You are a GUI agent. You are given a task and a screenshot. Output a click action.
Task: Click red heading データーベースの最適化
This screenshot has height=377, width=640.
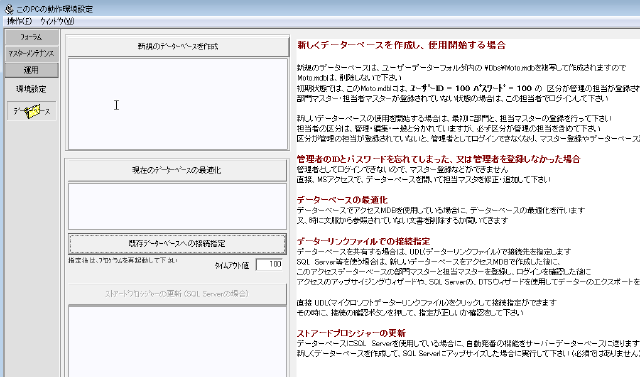pos(342,200)
